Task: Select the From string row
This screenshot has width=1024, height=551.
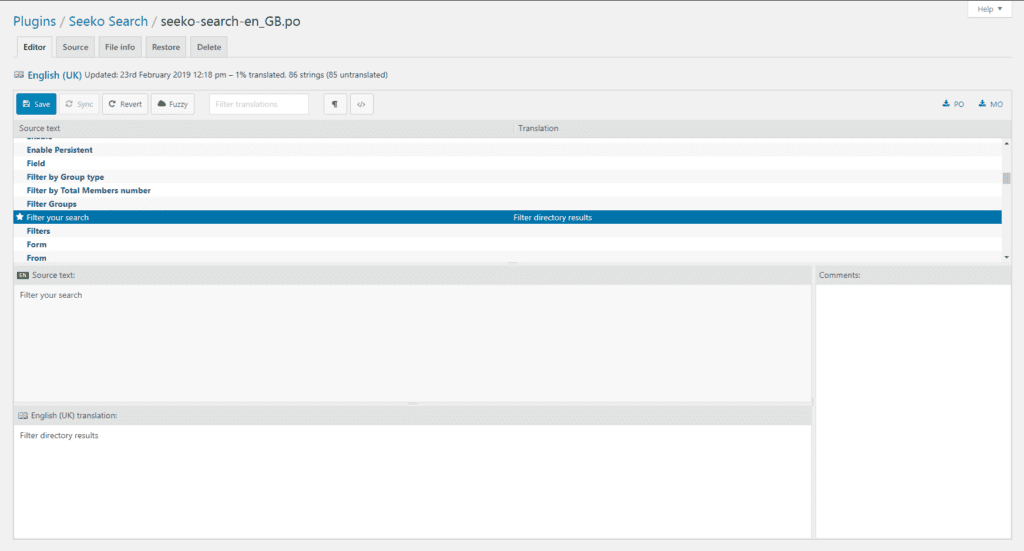Action: point(507,258)
